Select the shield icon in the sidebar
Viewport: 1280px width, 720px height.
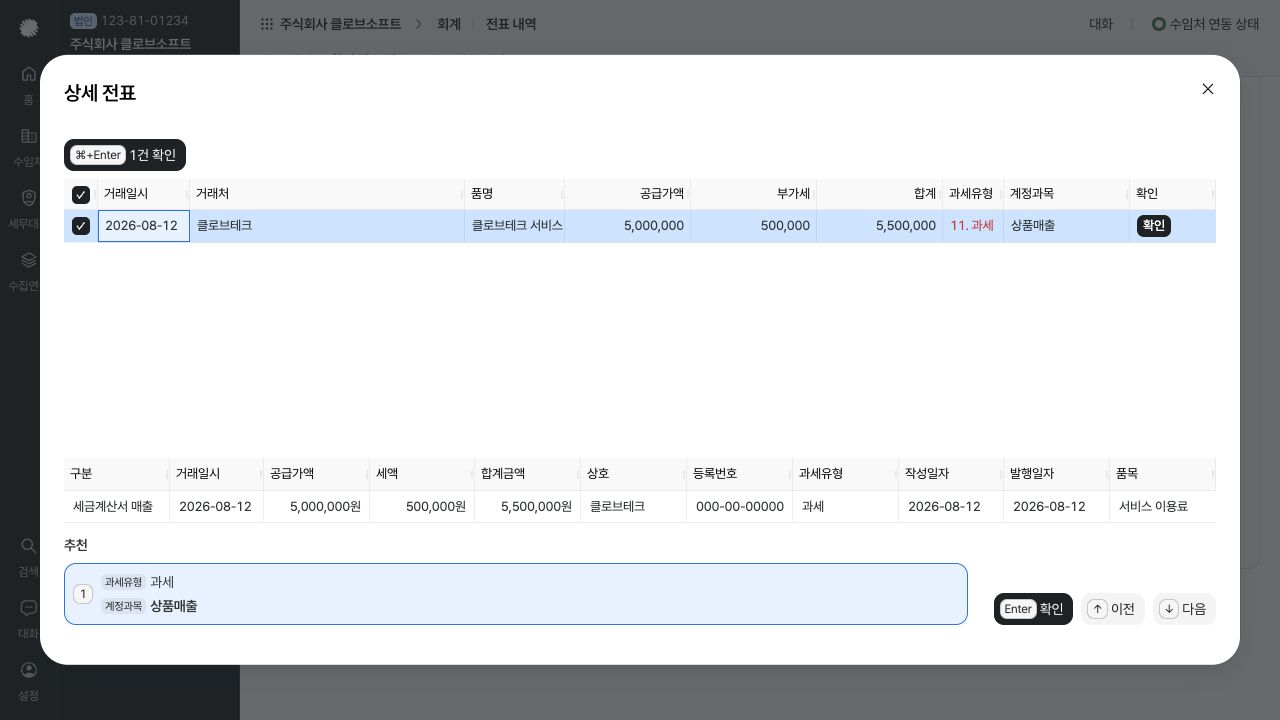(x=29, y=198)
